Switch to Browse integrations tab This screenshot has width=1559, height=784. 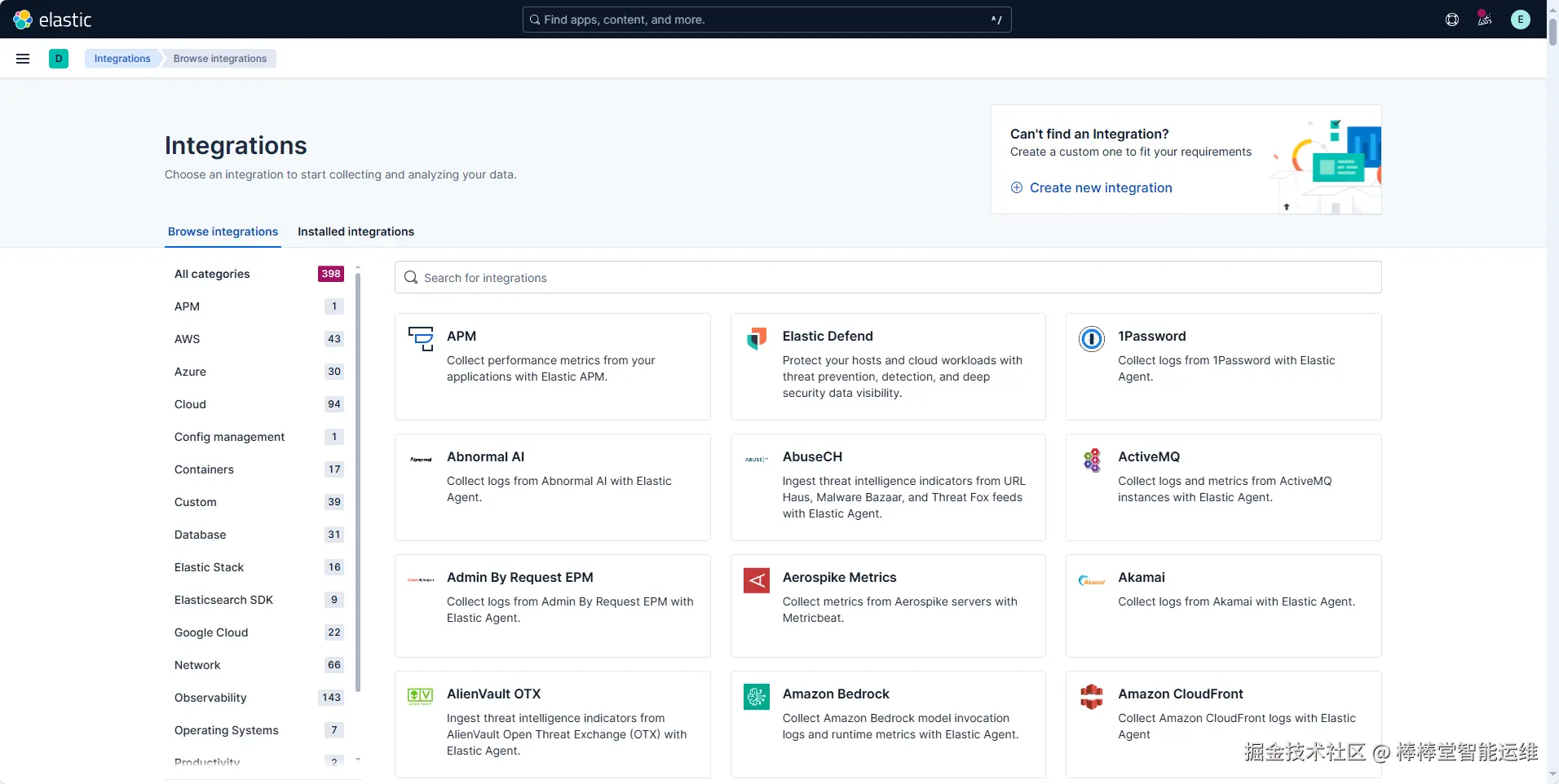point(223,231)
